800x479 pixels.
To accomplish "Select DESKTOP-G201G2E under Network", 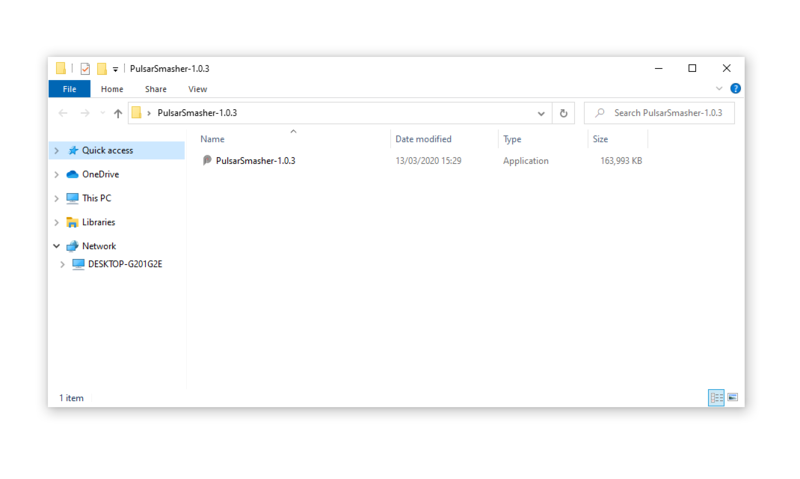I will click(125, 264).
